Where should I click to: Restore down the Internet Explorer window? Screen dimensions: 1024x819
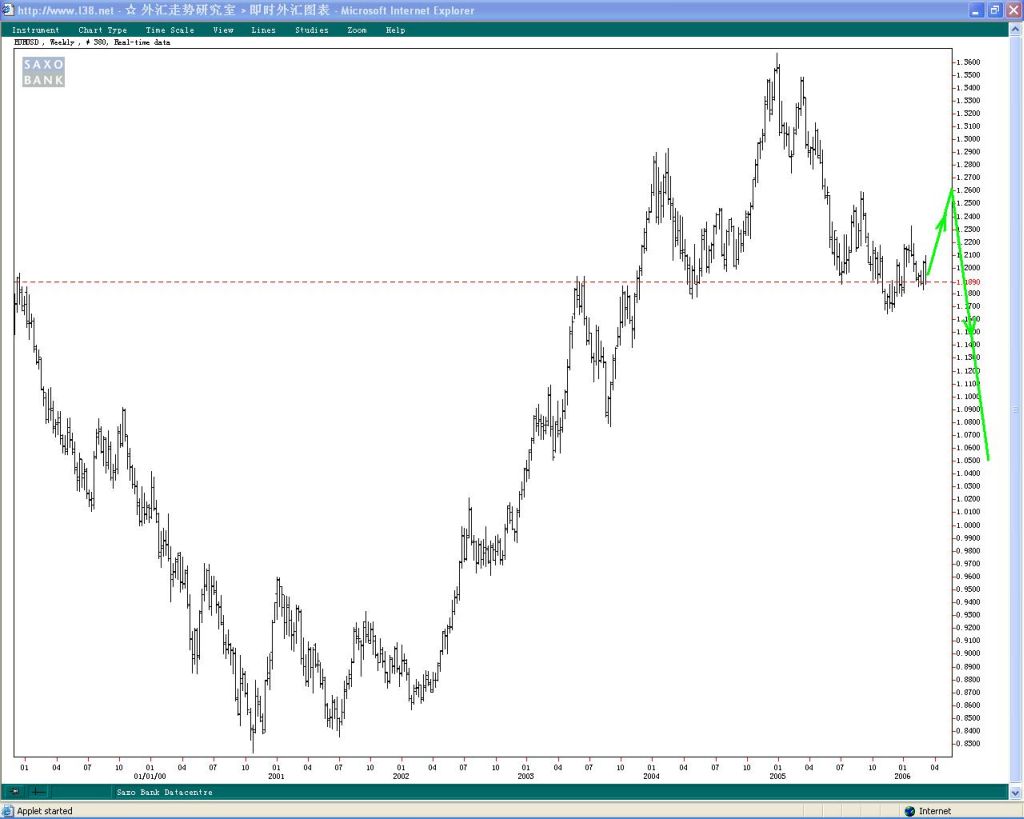[x=995, y=10]
